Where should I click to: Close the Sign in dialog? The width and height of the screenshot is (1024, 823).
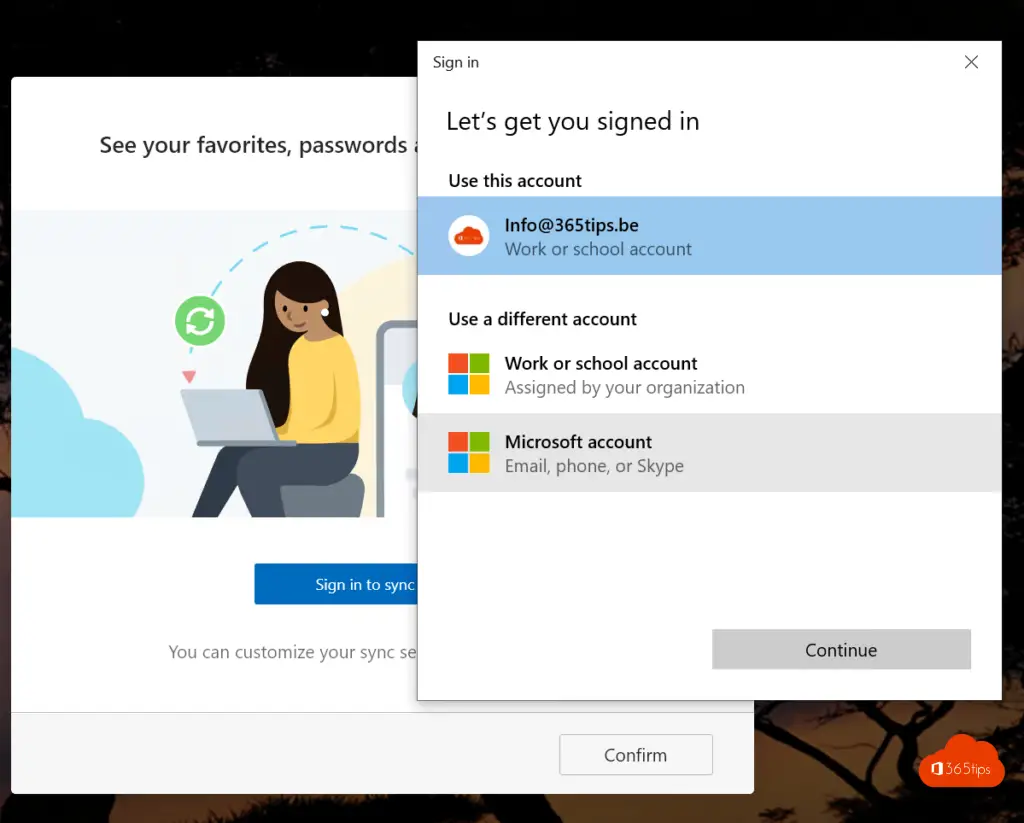coord(971,62)
